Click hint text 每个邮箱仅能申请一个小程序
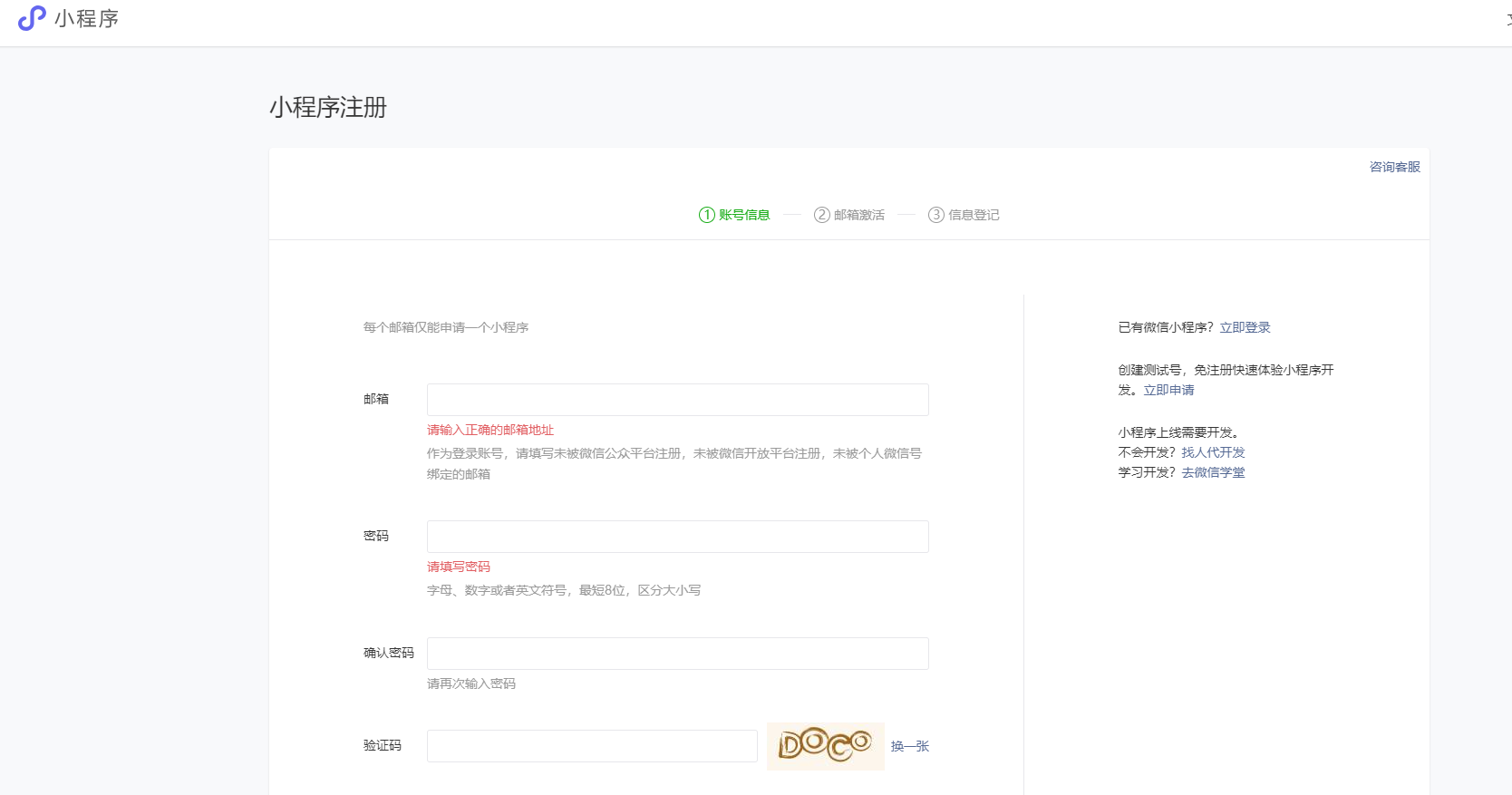This screenshot has height=795, width=1512. point(446,327)
